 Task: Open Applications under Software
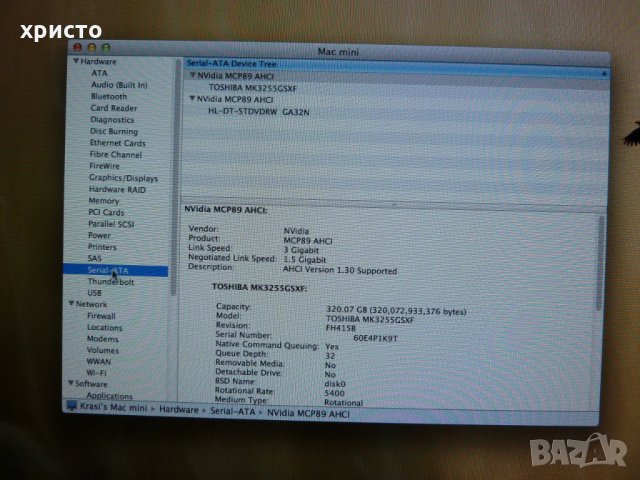[109, 396]
